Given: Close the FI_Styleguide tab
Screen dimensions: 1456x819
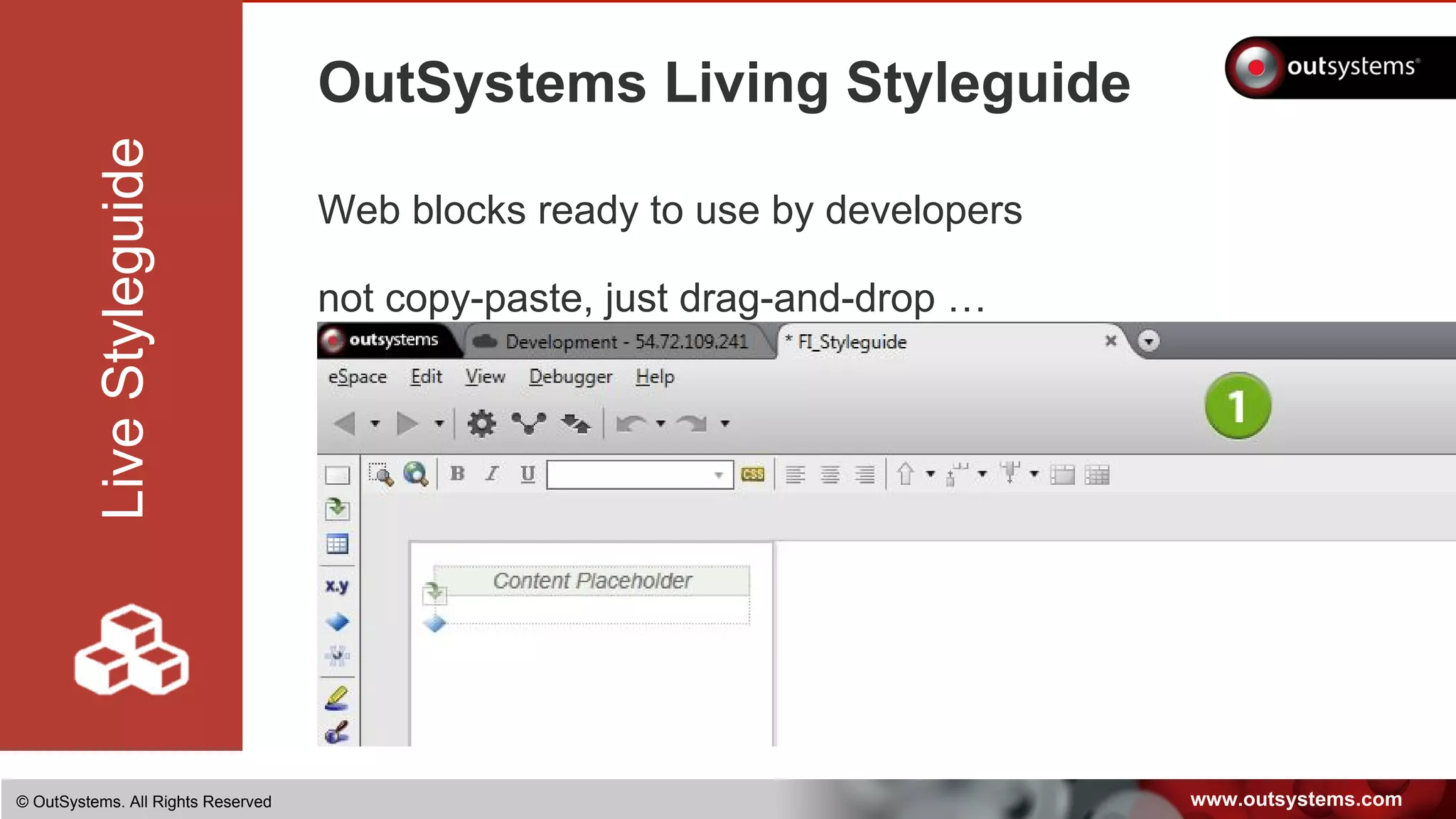Looking at the screenshot, I should point(1111,341).
